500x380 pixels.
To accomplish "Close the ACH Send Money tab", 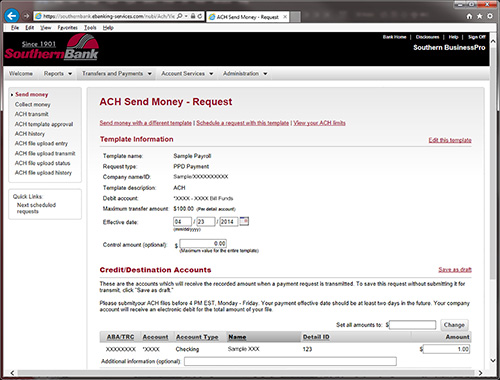I will tap(285, 17).
